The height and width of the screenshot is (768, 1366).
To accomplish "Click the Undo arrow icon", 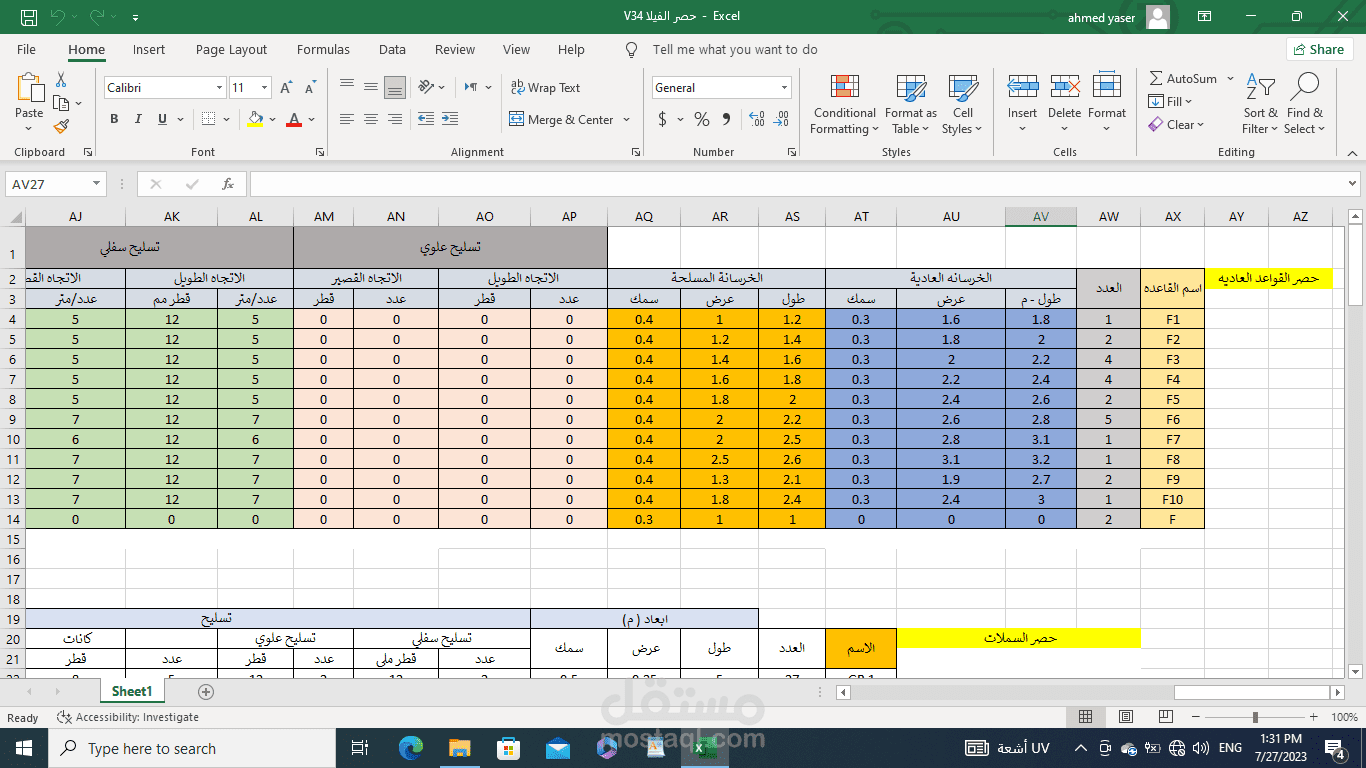I will coord(57,17).
